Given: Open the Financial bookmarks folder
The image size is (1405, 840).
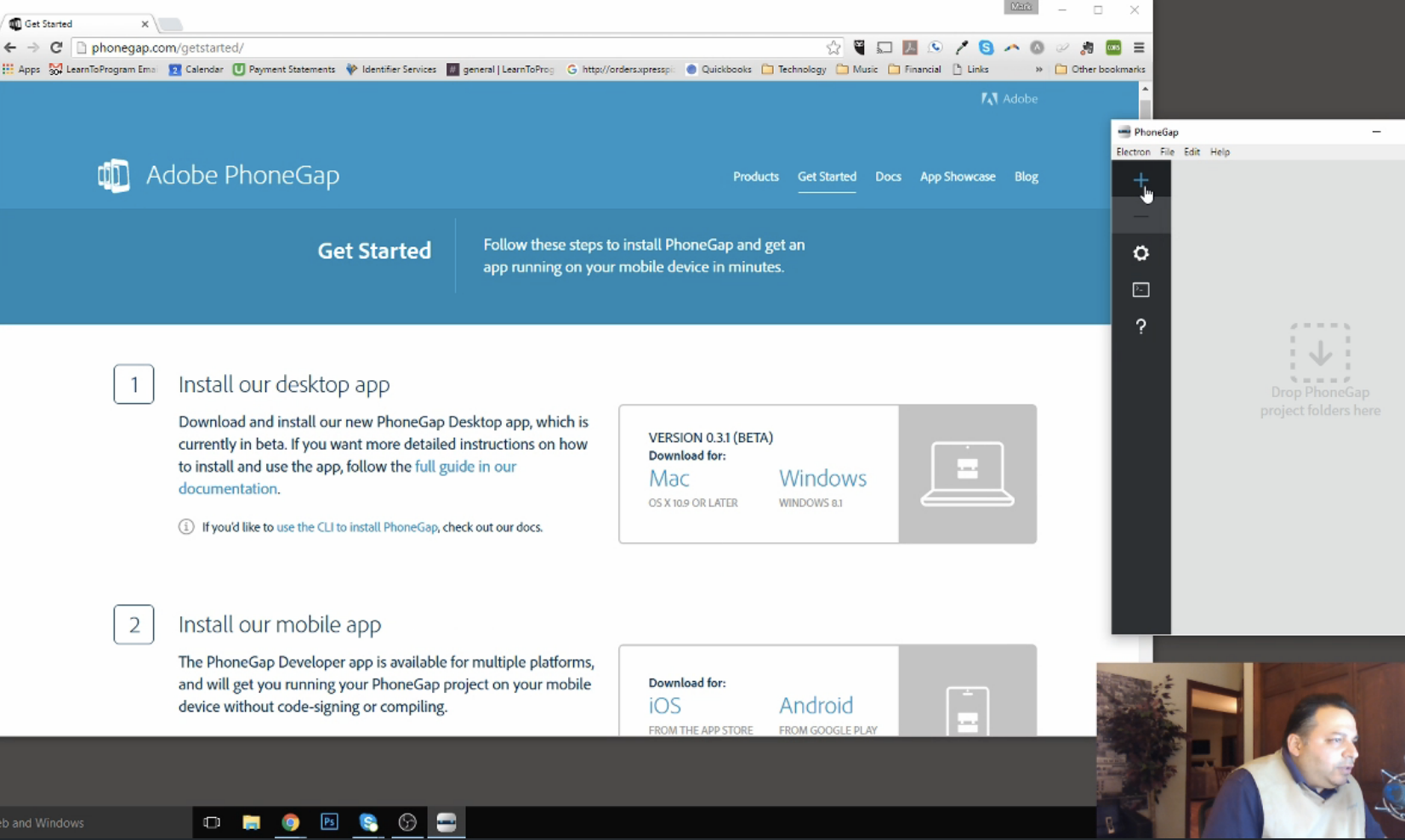Looking at the screenshot, I should [914, 70].
